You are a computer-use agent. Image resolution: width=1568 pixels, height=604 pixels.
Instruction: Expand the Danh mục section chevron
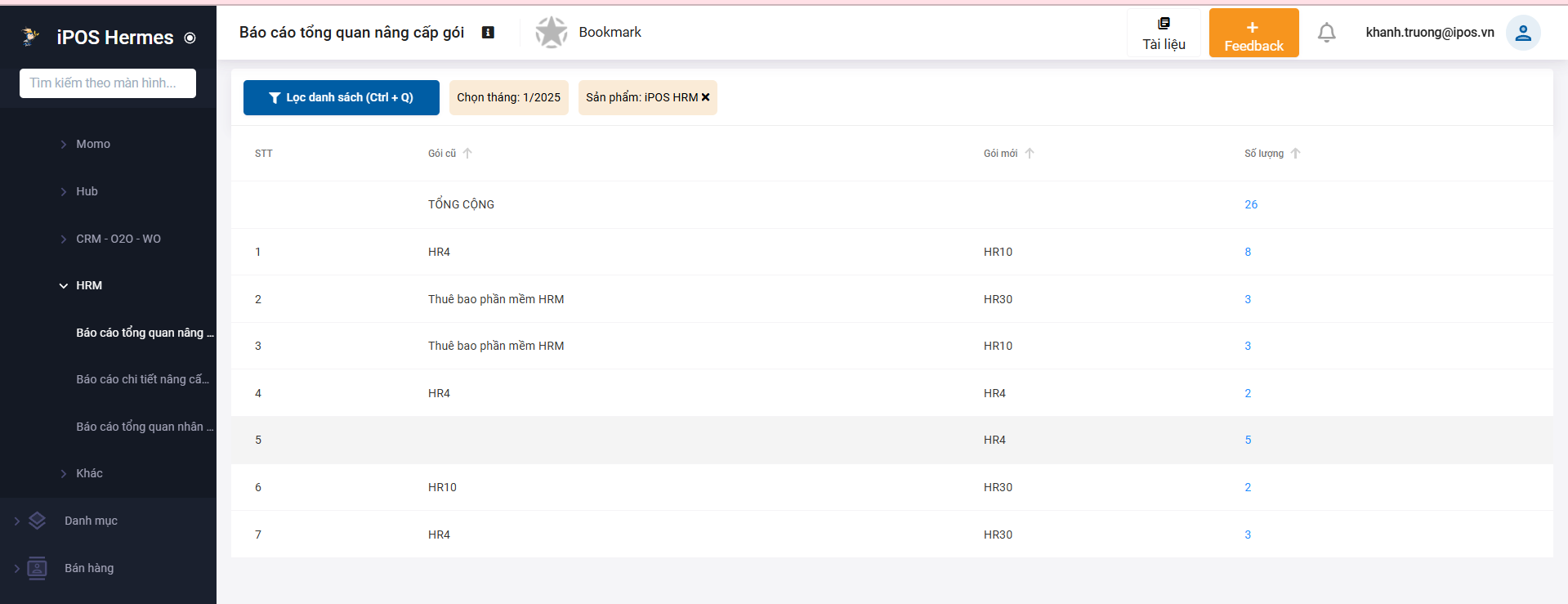(x=17, y=521)
